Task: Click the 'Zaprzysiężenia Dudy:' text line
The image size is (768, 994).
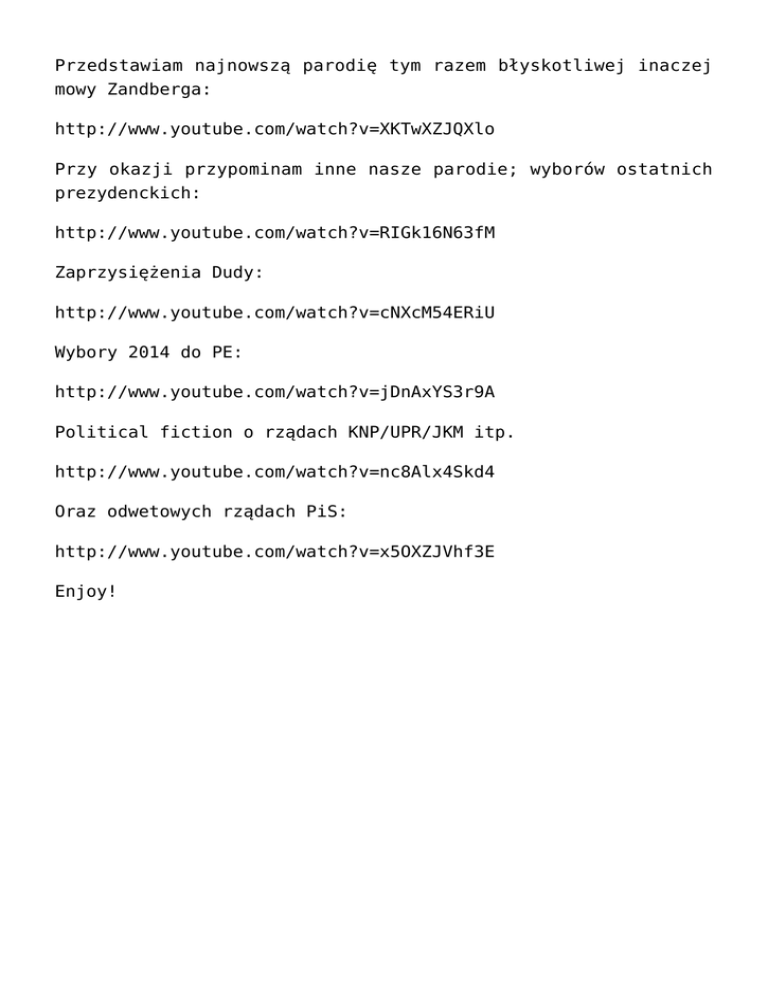Action: [159, 273]
